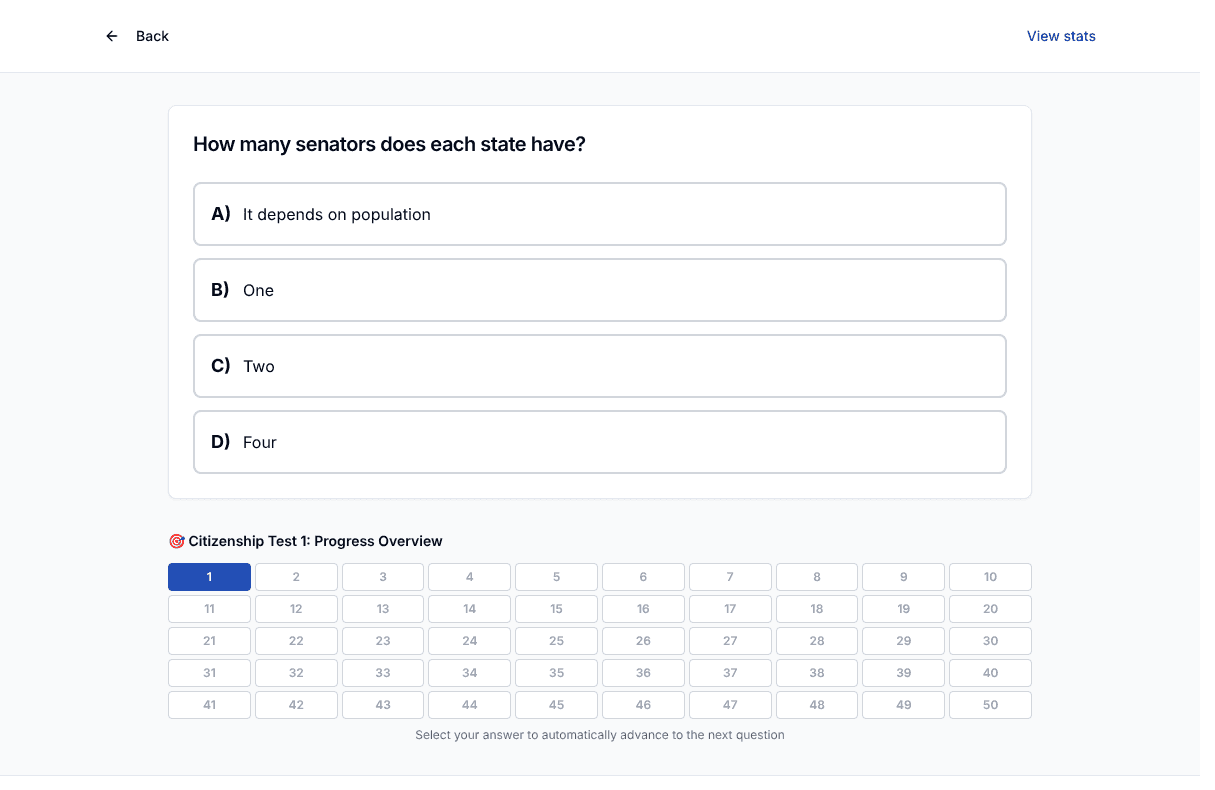Go to question 46
The width and height of the screenshot is (1215, 790).
(643, 705)
